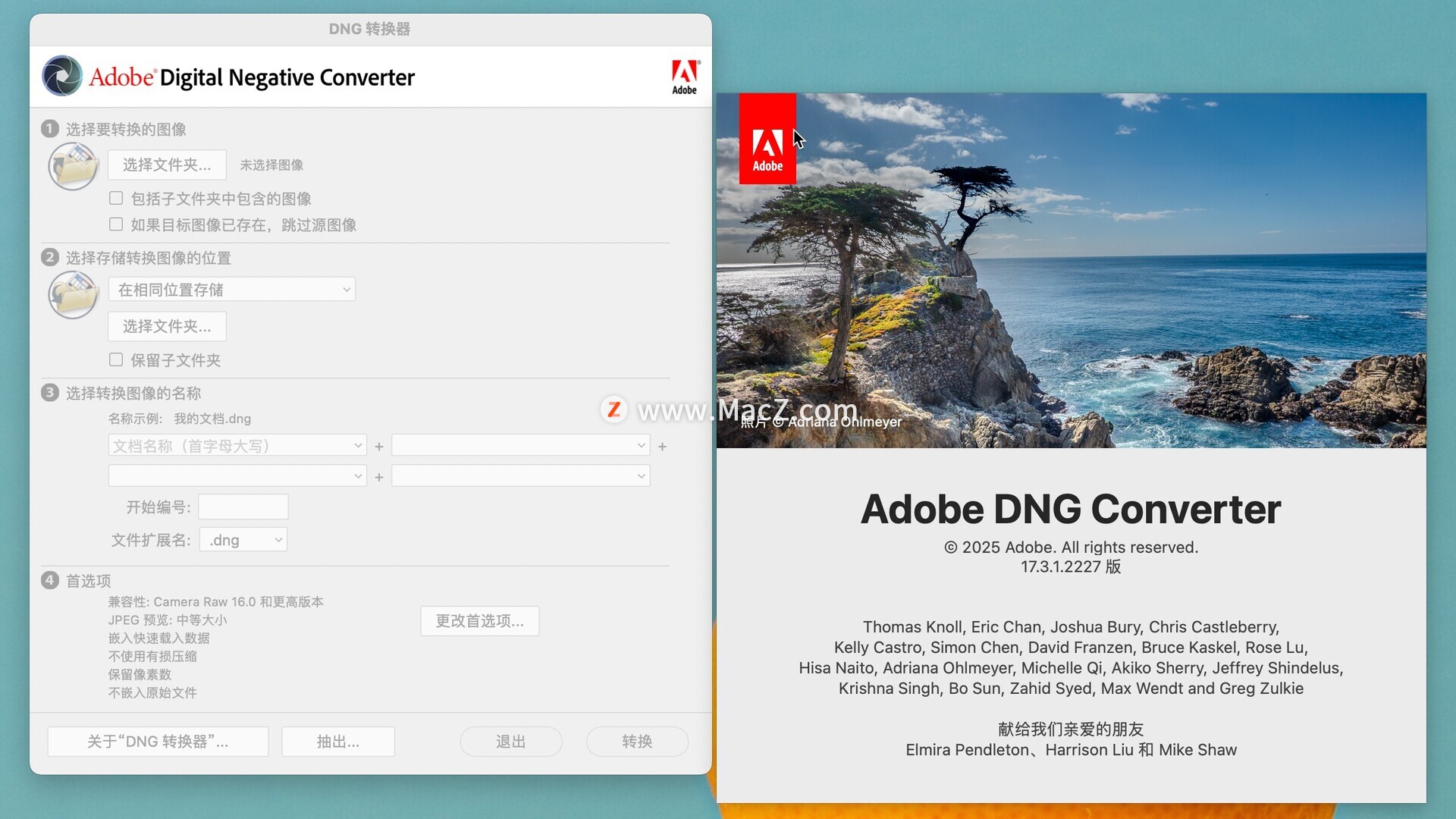This screenshot has height=819, width=1456.
Task: Click the Thomas Knoll credits line
Action: click(1071, 626)
